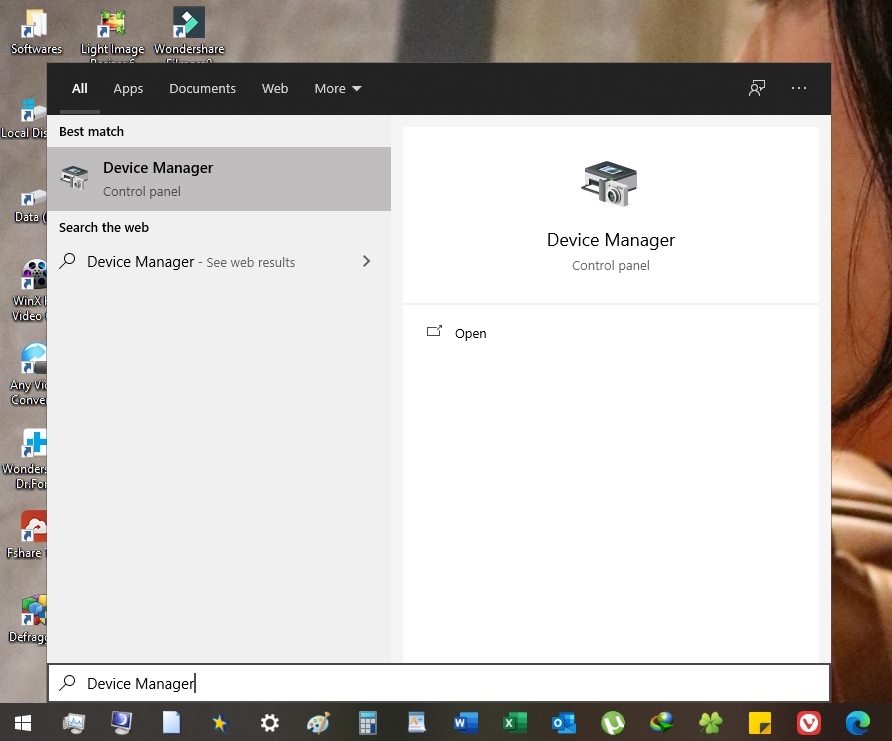Screen dimensions: 892x741
Task: Open uTorrent from the taskbar
Action: (x=613, y=722)
